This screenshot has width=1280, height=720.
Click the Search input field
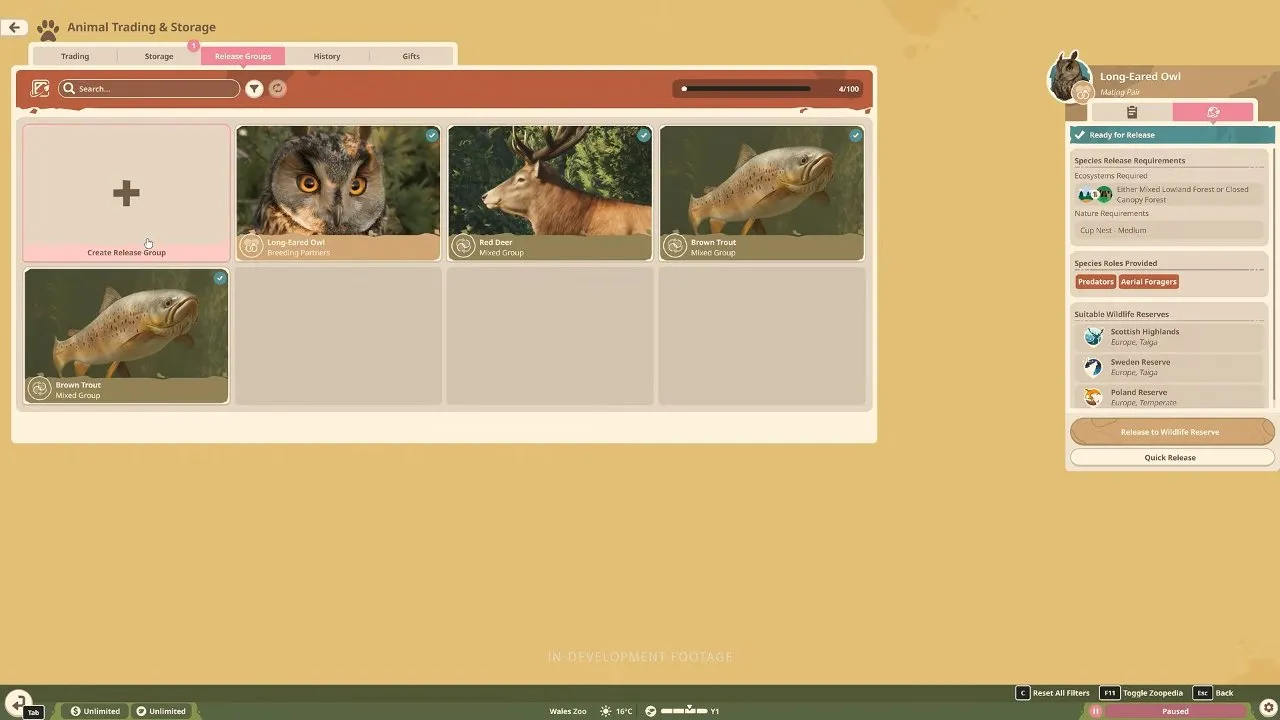149,89
